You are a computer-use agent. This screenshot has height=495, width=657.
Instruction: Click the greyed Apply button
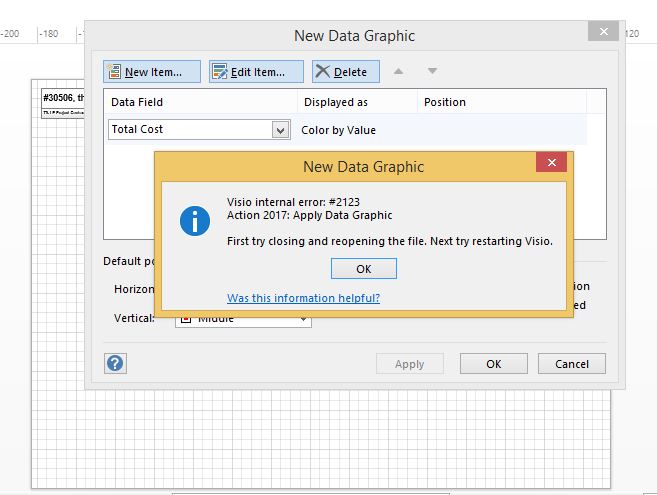410,364
